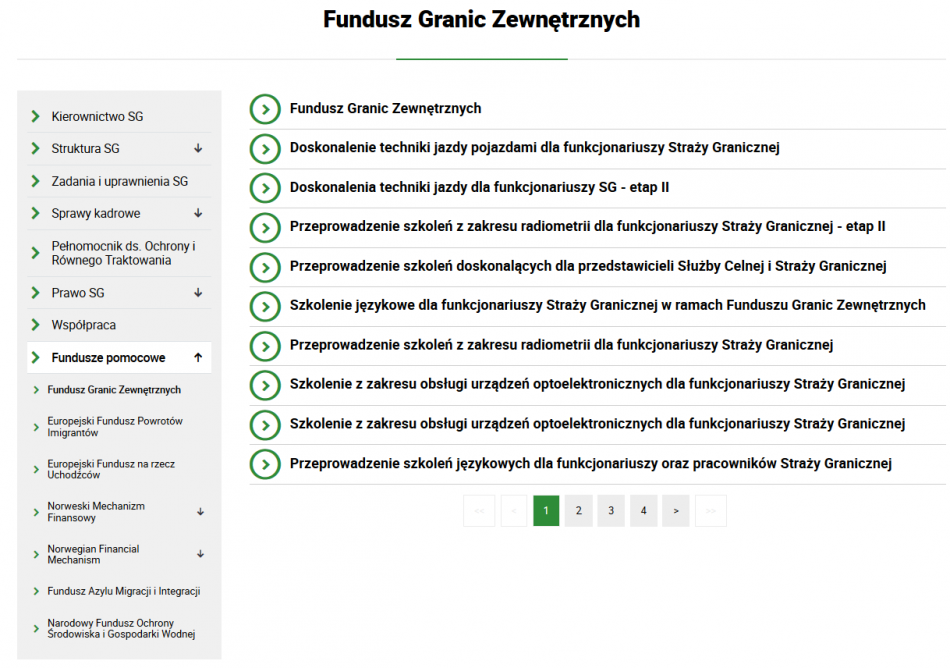Jump to page 4 in pagination

[x=644, y=511]
